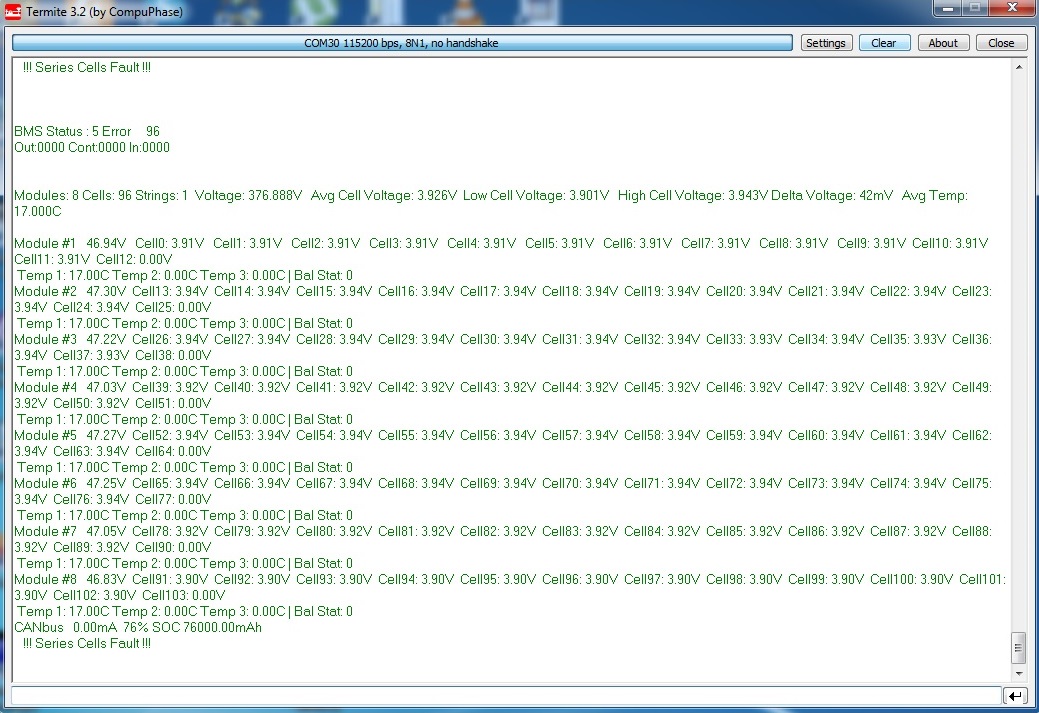Open the Settings dialog
1039x713 pixels.
pyautogui.click(x=826, y=43)
